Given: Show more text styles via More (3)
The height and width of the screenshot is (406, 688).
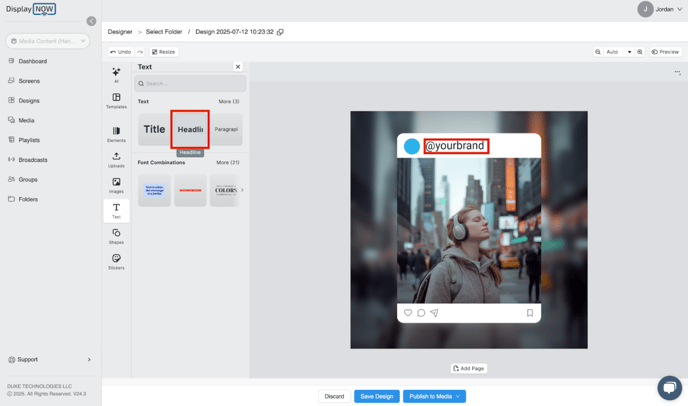Looking at the screenshot, I should pos(229,101).
